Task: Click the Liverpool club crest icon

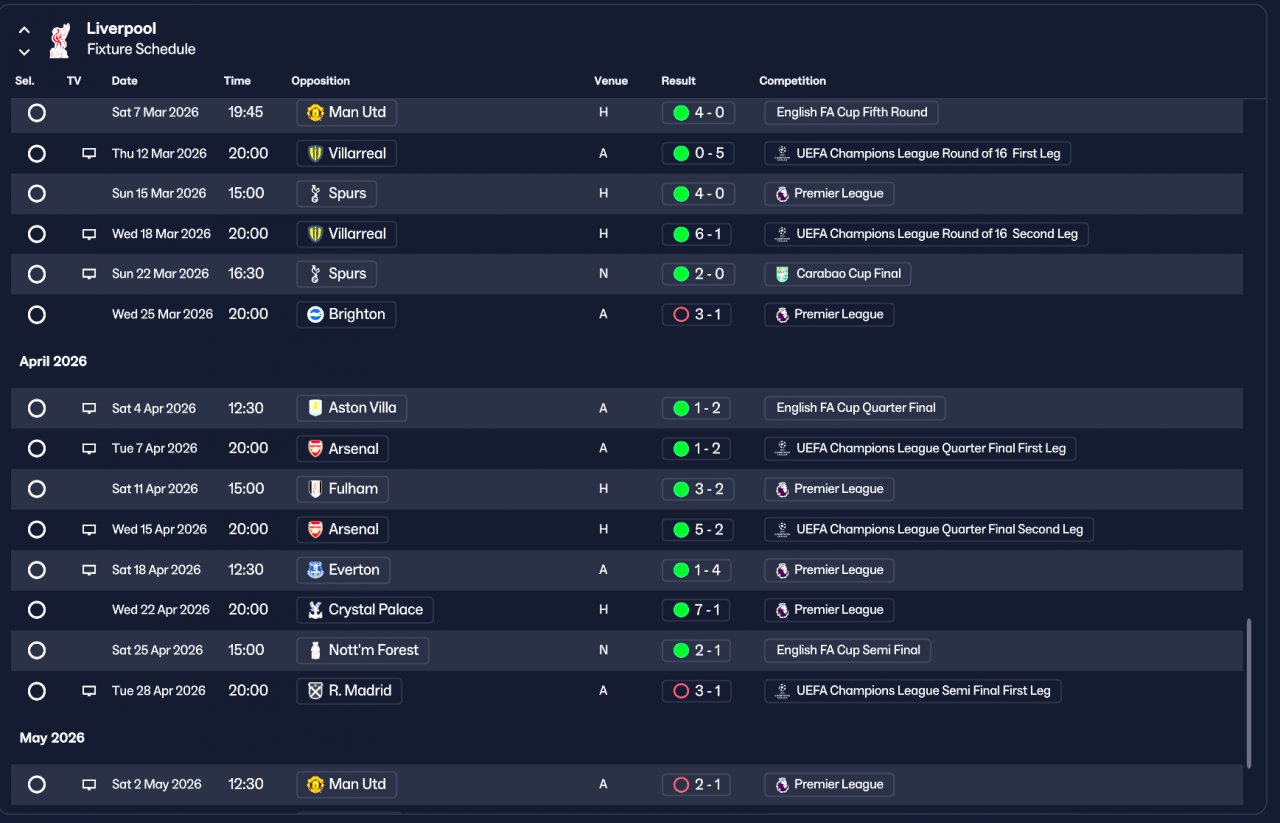Action: click(60, 39)
